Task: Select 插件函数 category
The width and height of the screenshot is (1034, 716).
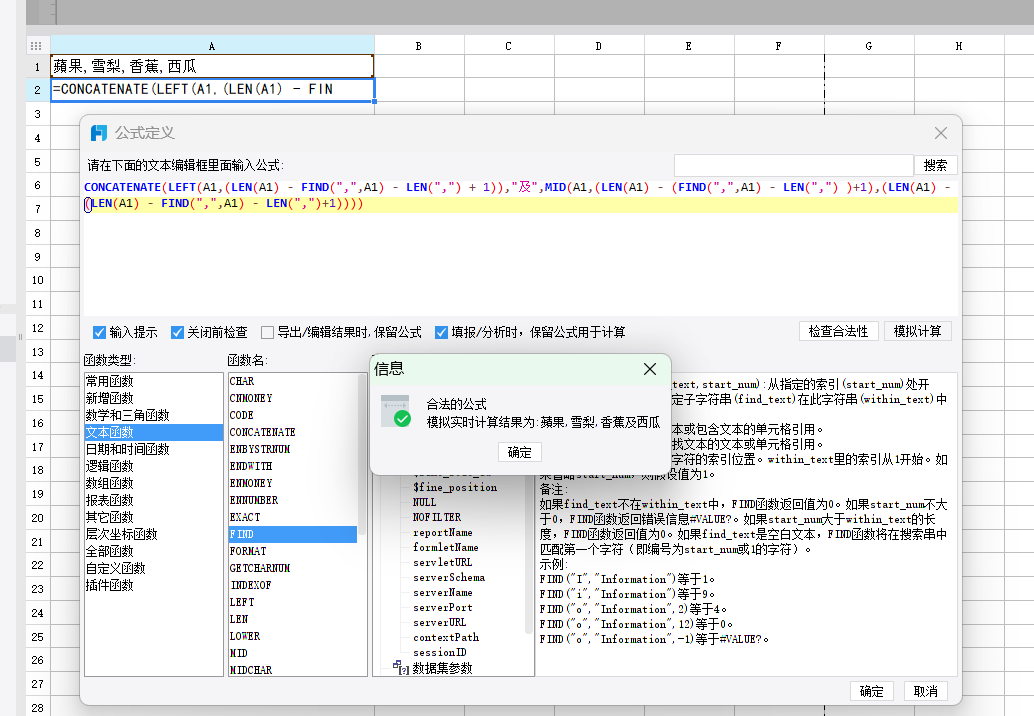Action: click(154, 585)
